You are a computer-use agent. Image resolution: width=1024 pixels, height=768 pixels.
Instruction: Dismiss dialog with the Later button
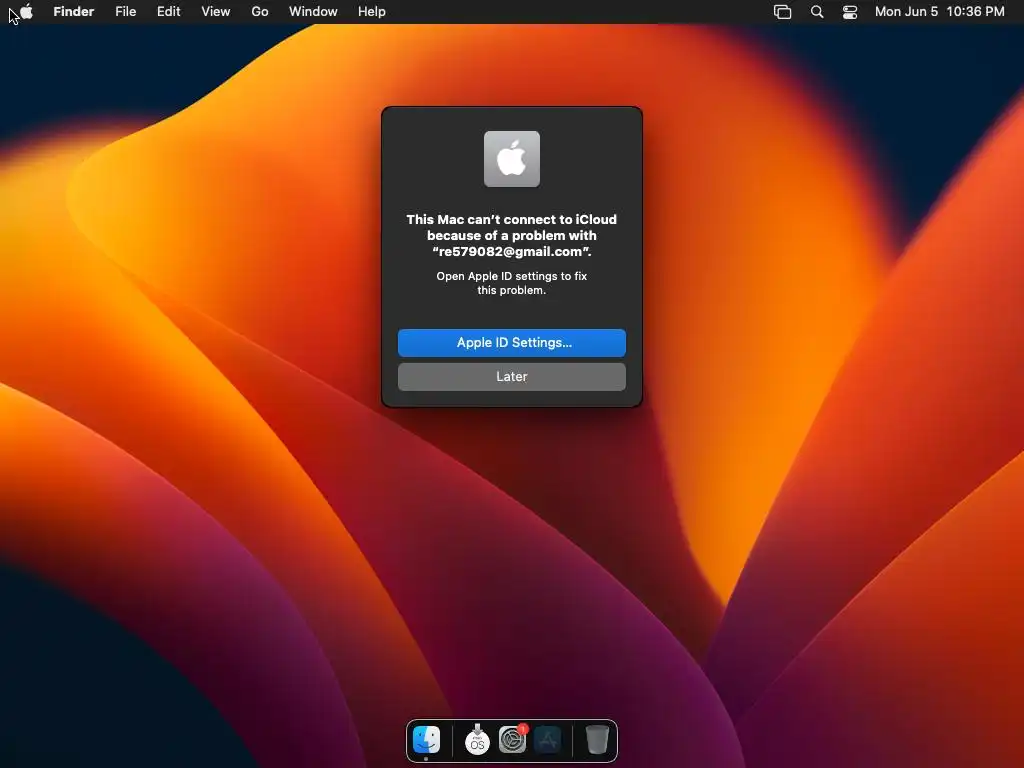coord(512,377)
